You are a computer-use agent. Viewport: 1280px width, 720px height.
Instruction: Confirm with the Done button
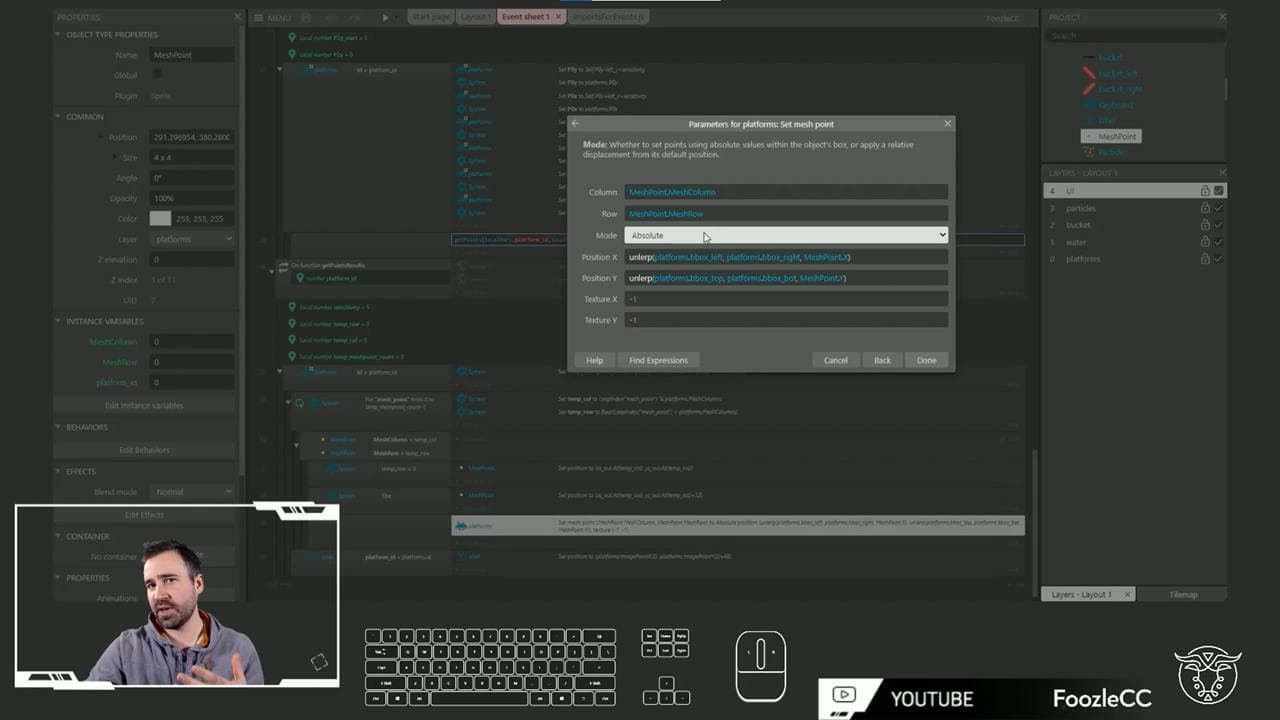point(927,360)
